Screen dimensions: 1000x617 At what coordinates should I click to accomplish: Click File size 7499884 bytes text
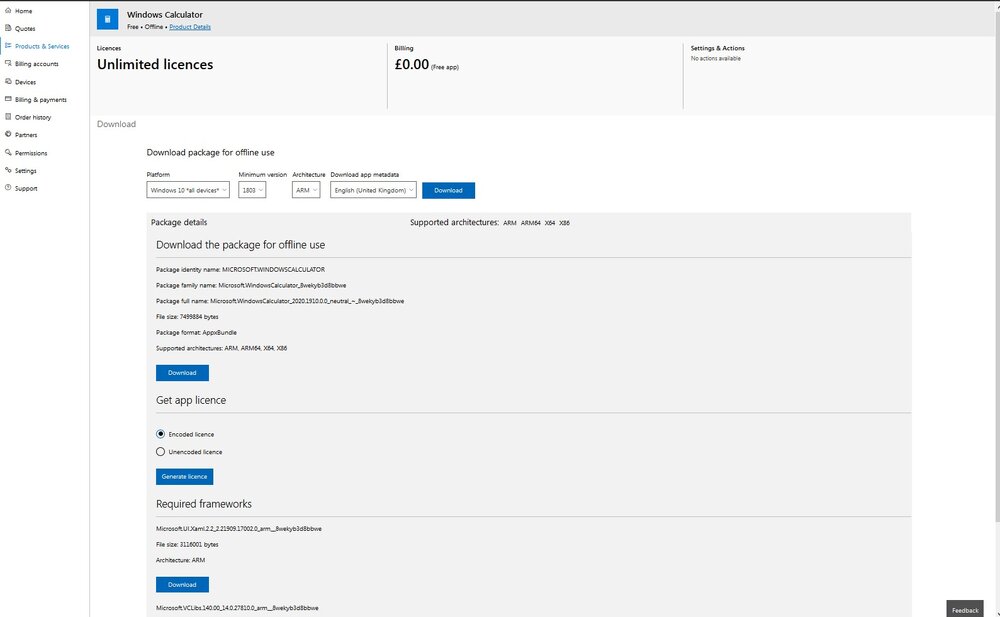188,316
